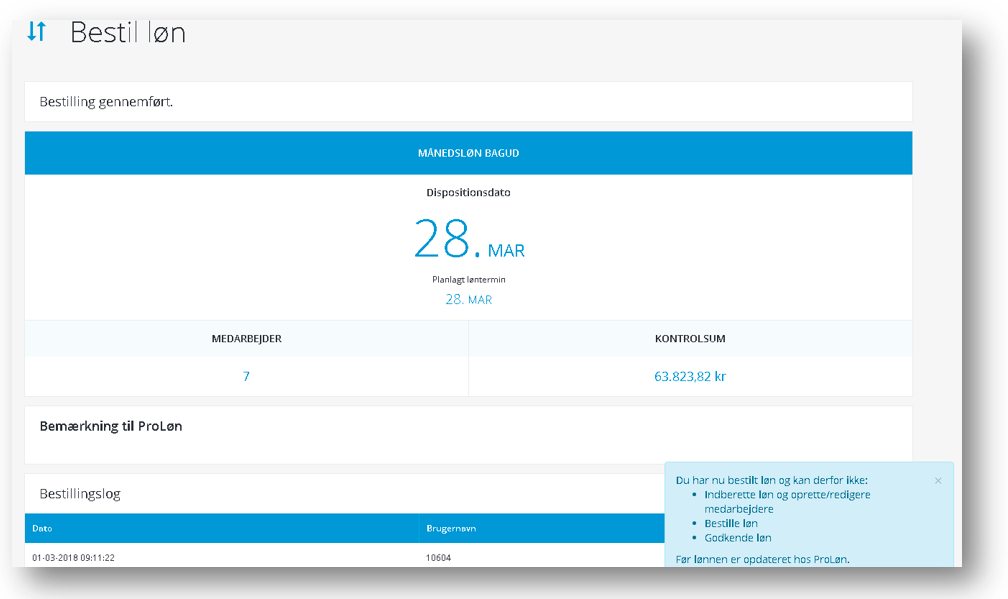1008x599 pixels.
Task: Sort the log by Dato column
Action: (x=42, y=528)
